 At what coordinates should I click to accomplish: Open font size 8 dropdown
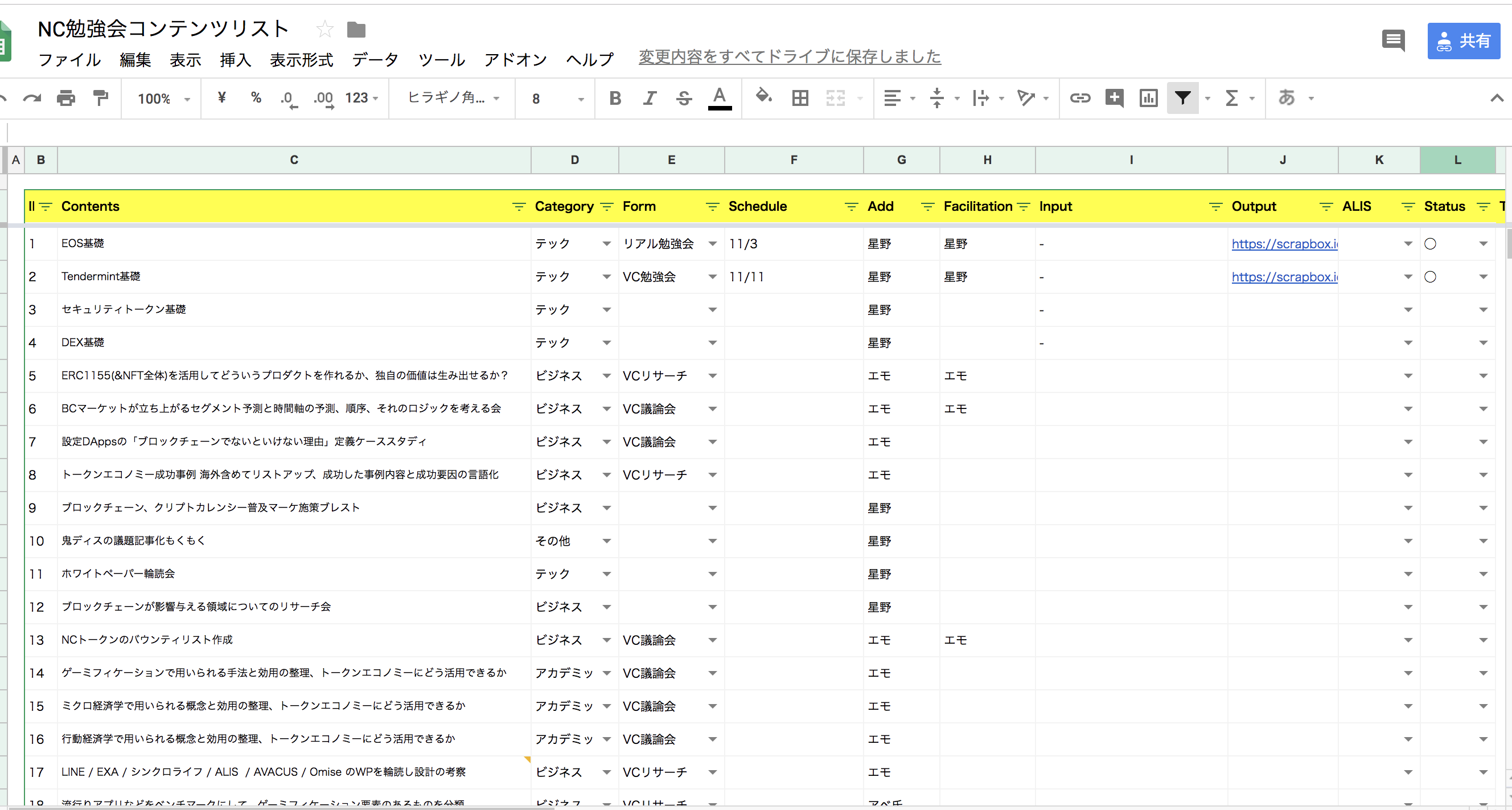(557, 99)
